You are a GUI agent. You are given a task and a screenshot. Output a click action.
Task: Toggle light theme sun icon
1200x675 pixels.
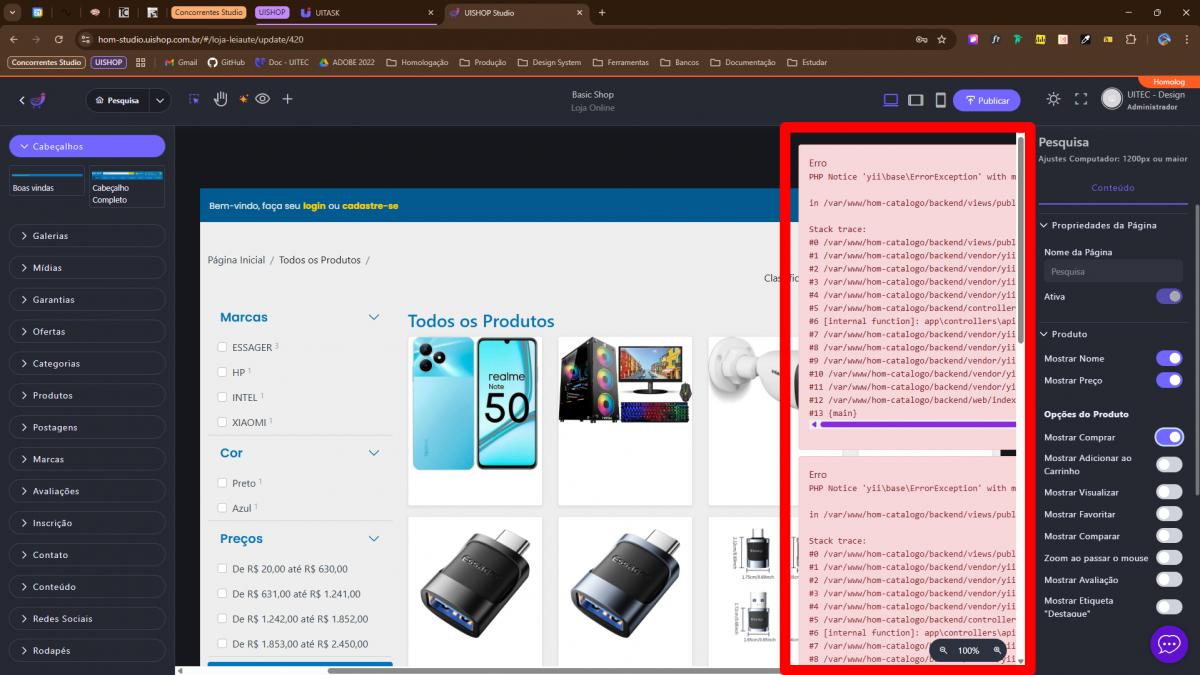1053,99
